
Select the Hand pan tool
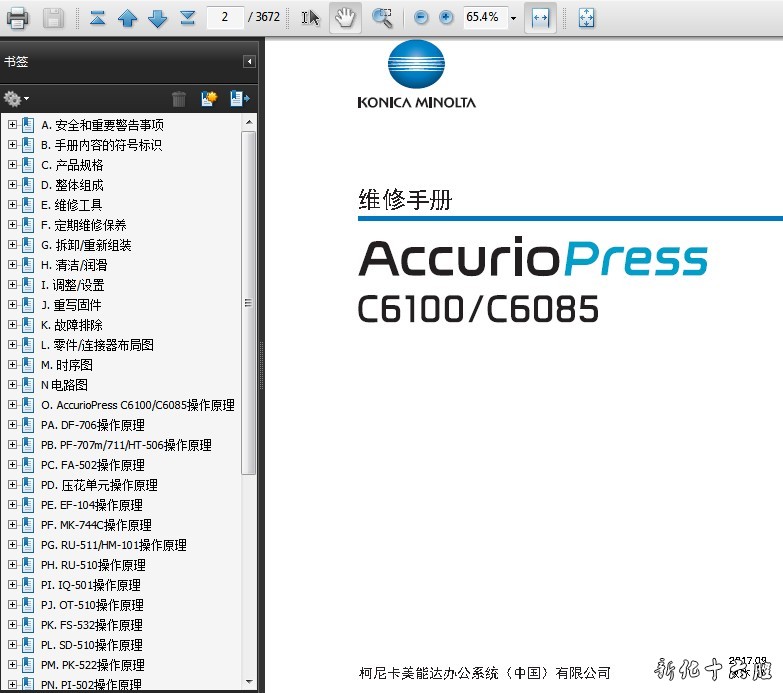pos(344,17)
